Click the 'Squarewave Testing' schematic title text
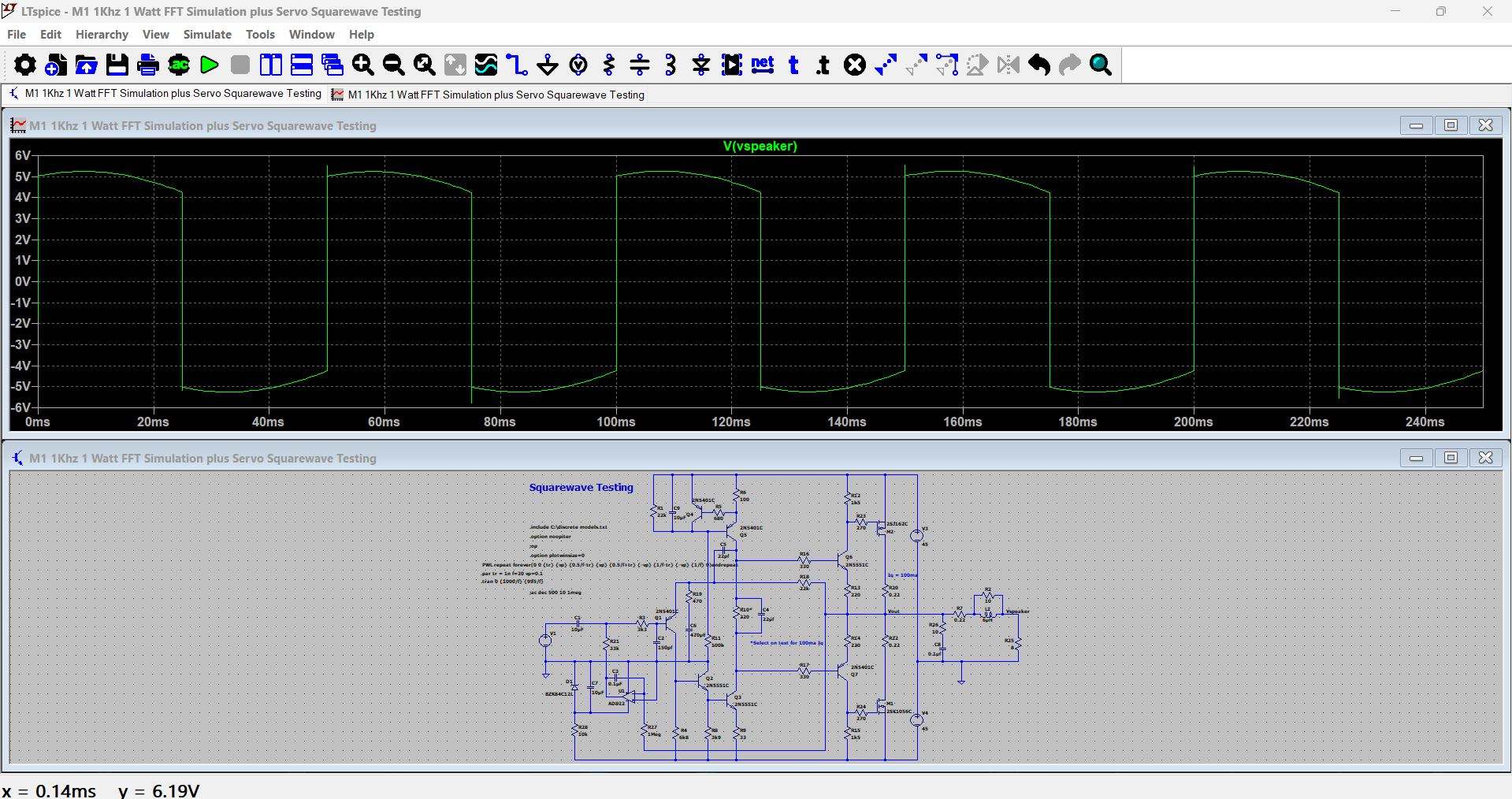 point(581,488)
